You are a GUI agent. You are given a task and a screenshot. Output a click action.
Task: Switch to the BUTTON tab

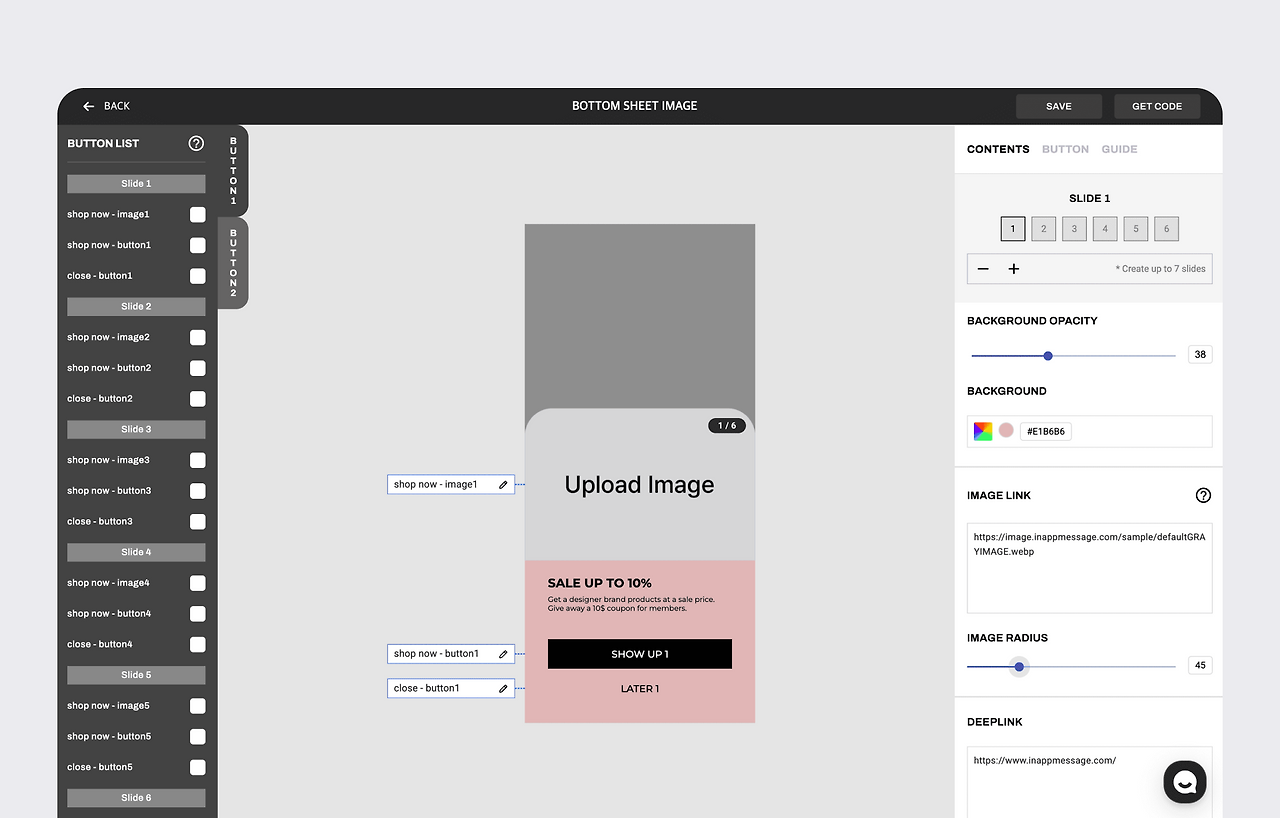[1065, 149]
